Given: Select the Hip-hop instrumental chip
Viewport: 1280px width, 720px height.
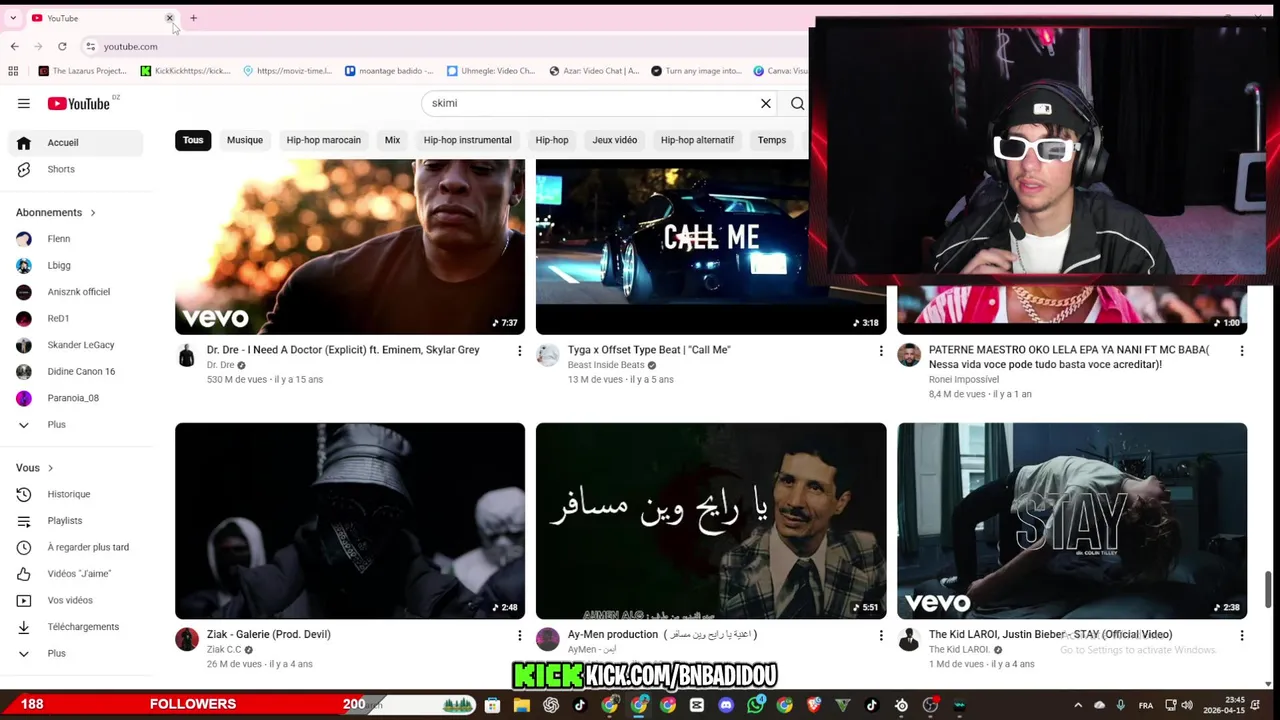Looking at the screenshot, I should pos(467,140).
